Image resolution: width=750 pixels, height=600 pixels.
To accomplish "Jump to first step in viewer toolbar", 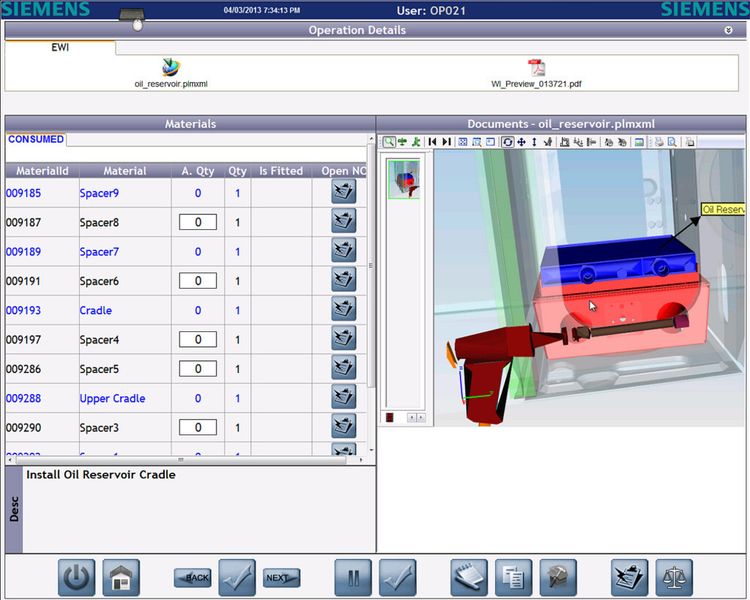I will tap(432, 142).
